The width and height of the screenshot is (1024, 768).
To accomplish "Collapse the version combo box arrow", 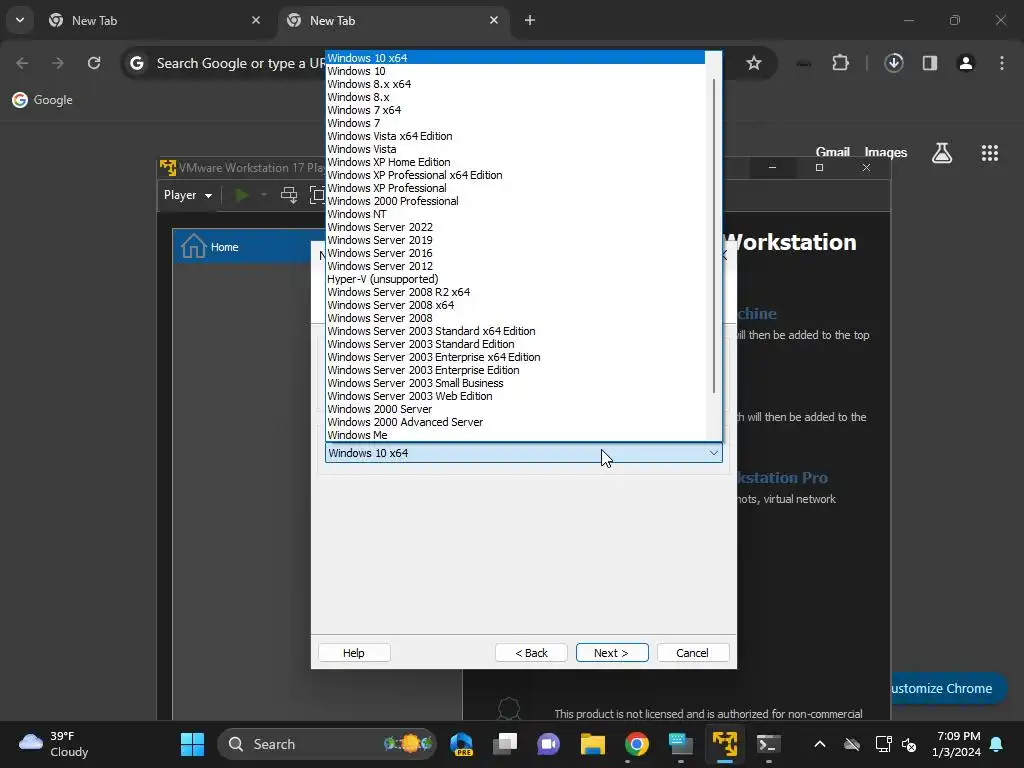I will point(714,453).
